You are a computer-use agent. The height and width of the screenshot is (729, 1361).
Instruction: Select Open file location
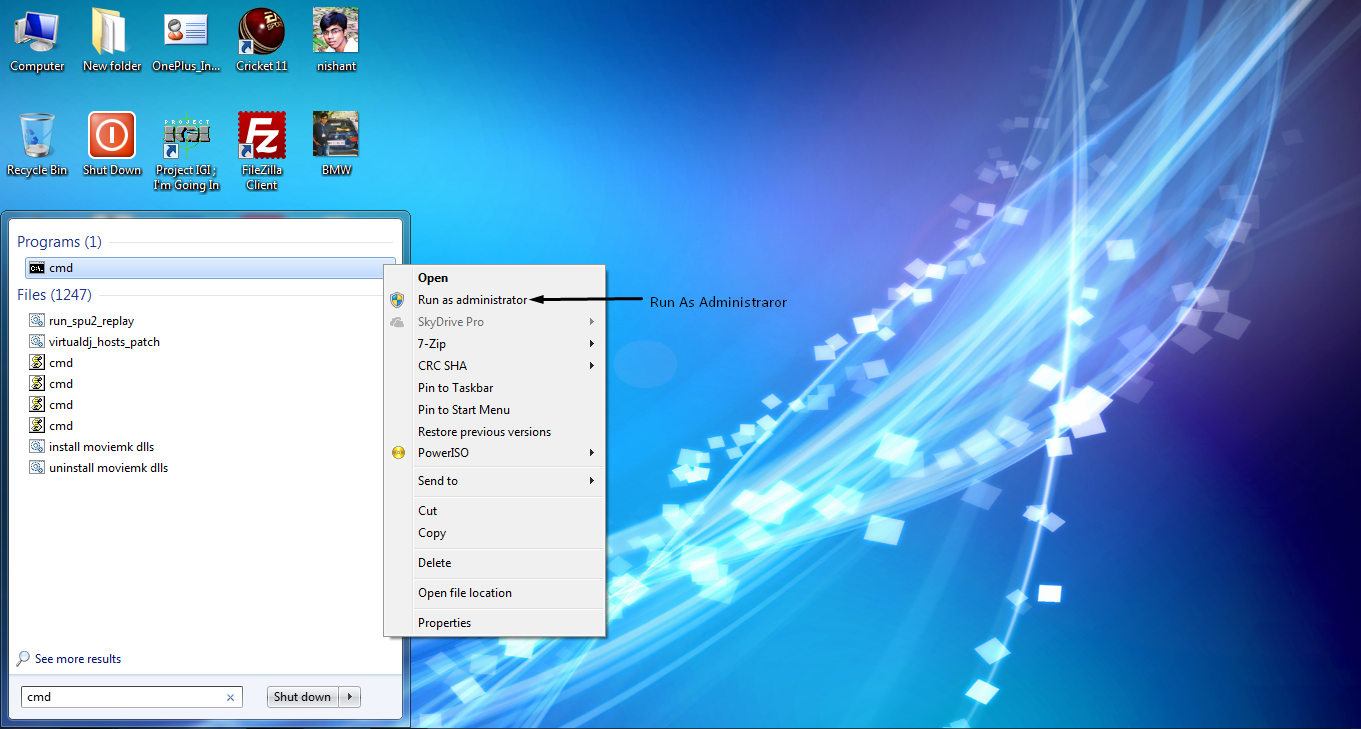(495, 593)
